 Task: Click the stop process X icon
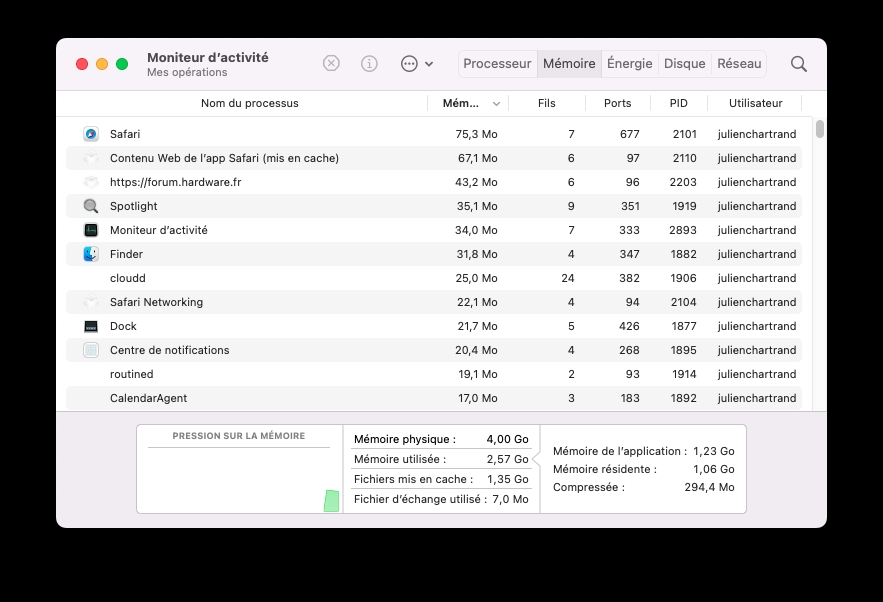click(x=331, y=63)
